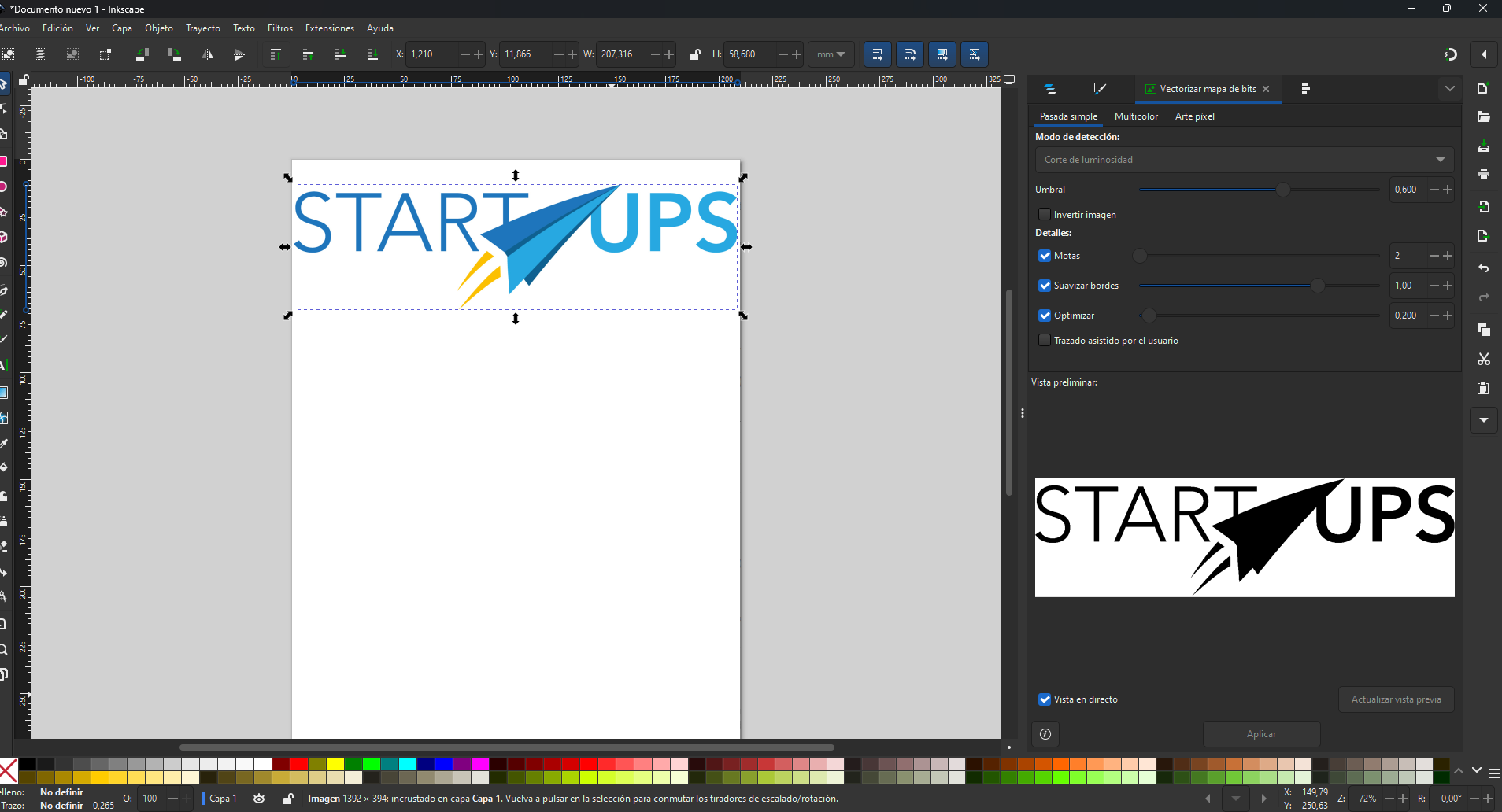Open a document with the folder icon
This screenshot has height=812, width=1502.
(1485, 118)
